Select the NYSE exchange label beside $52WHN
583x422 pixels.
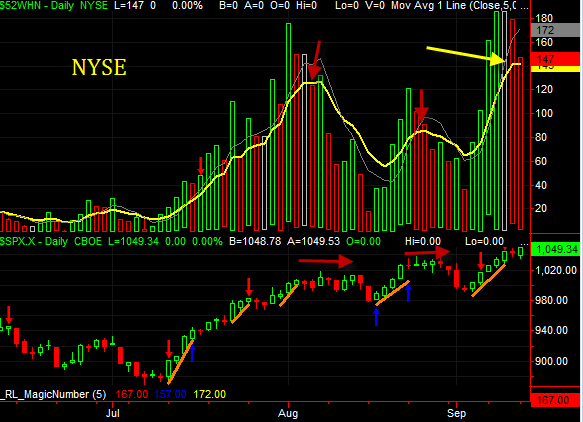click(94, 6)
